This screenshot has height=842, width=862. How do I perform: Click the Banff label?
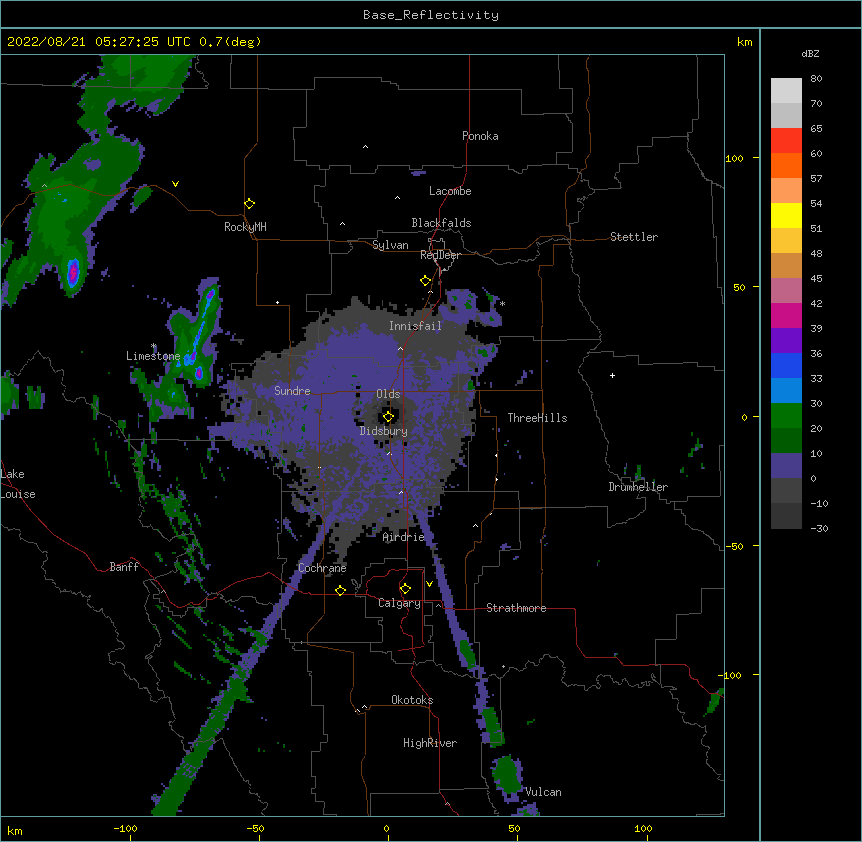coord(124,567)
